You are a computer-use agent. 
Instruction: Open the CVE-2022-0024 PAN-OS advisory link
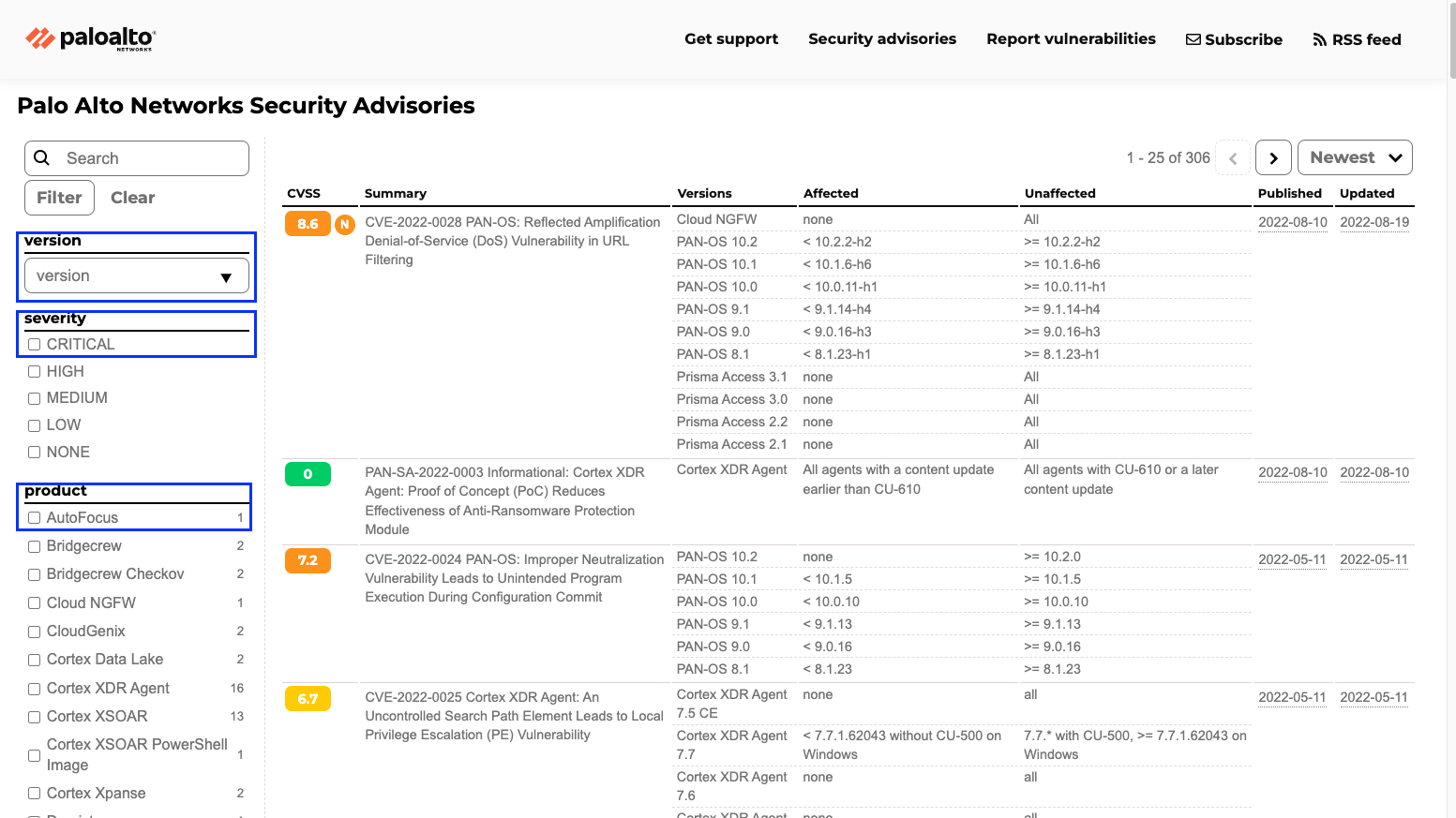tap(515, 578)
